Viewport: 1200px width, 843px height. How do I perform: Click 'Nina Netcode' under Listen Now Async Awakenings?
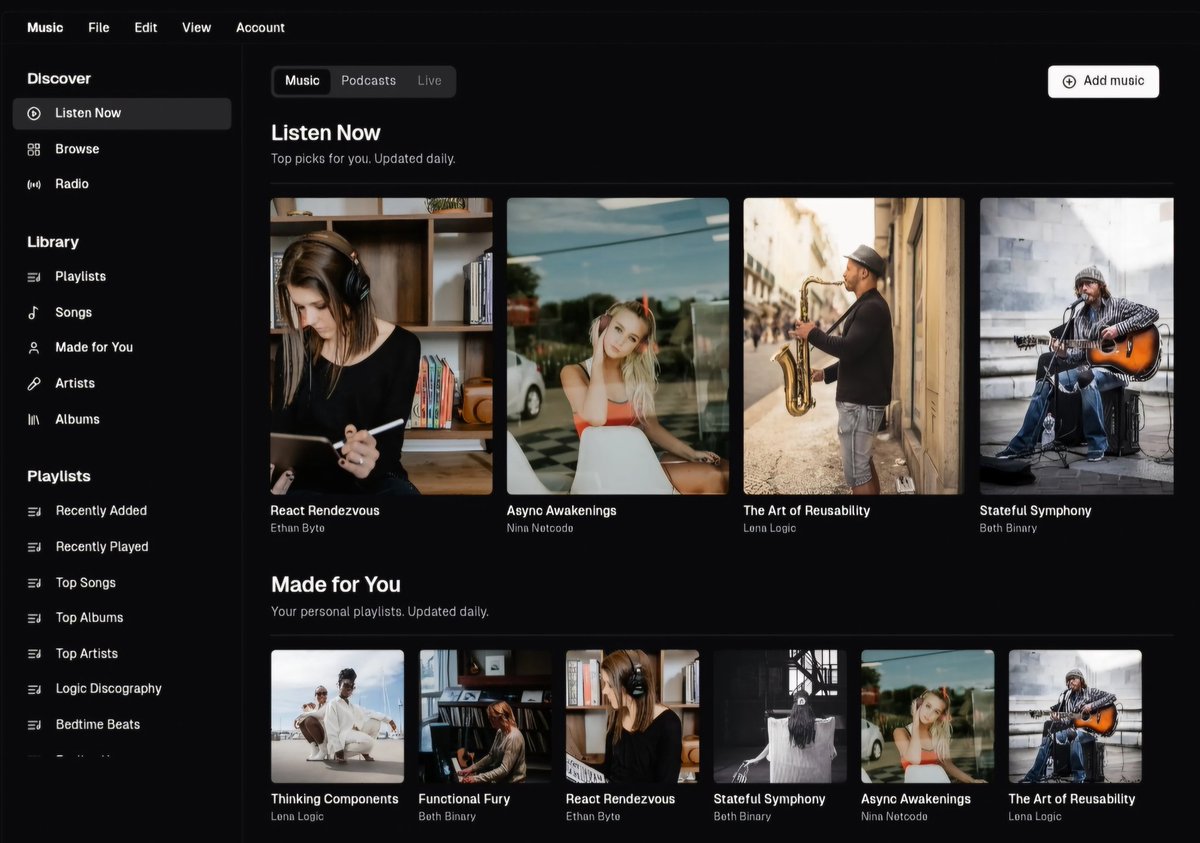coord(540,528)
